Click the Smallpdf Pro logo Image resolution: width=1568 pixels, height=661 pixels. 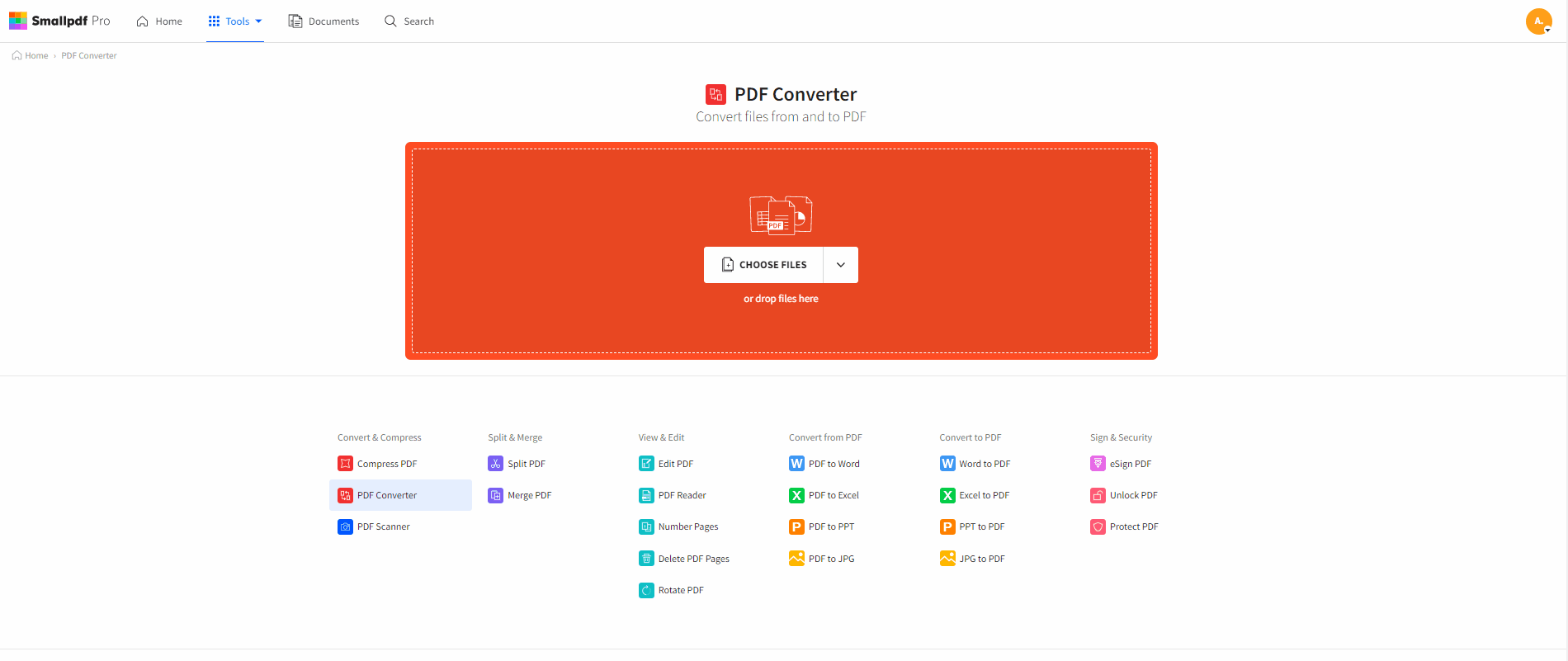point(59,21)
